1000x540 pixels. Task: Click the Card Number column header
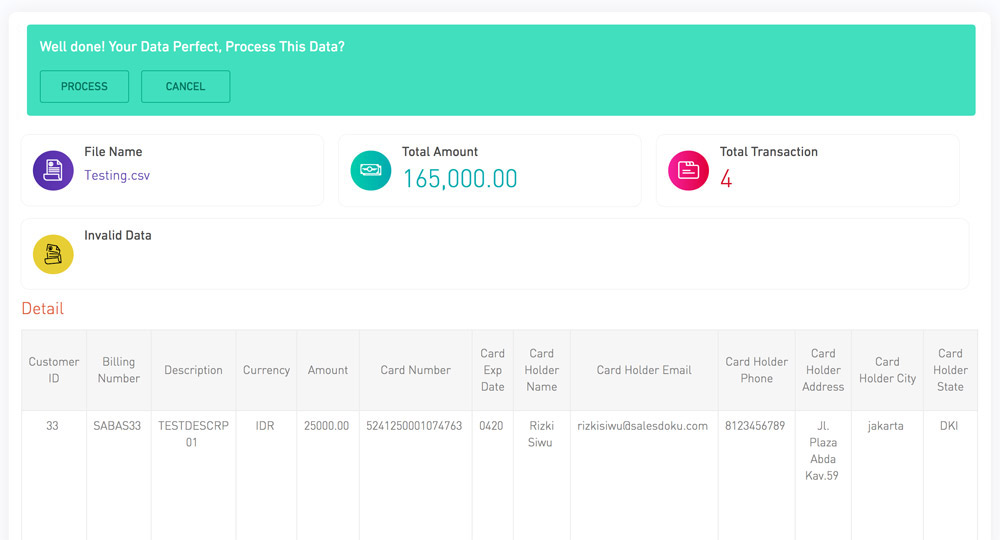[415, 370]
